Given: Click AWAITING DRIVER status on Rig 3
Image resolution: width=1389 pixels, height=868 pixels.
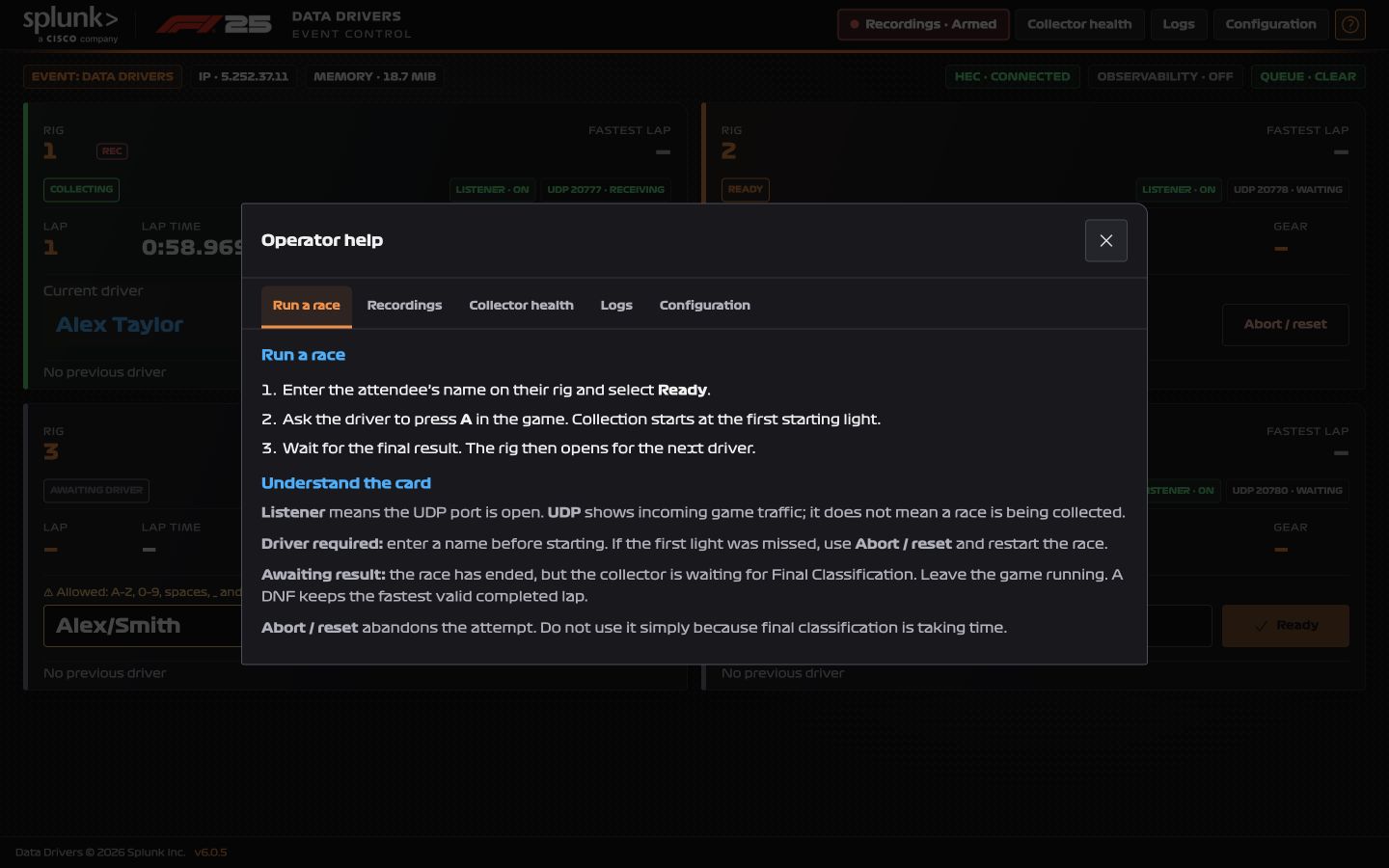Looking at the screenshot, I should click(96, 491).
